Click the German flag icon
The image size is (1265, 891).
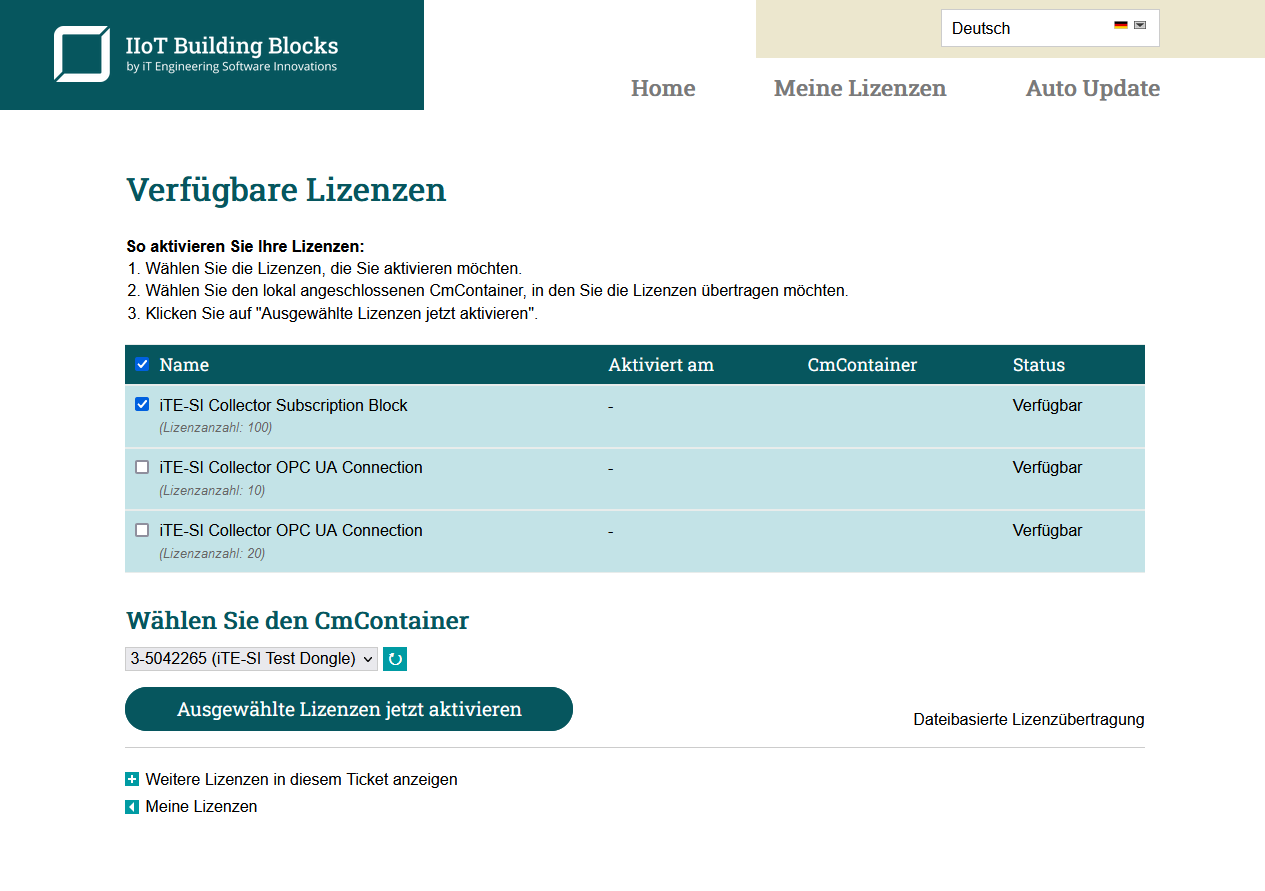pos(1121,26)
